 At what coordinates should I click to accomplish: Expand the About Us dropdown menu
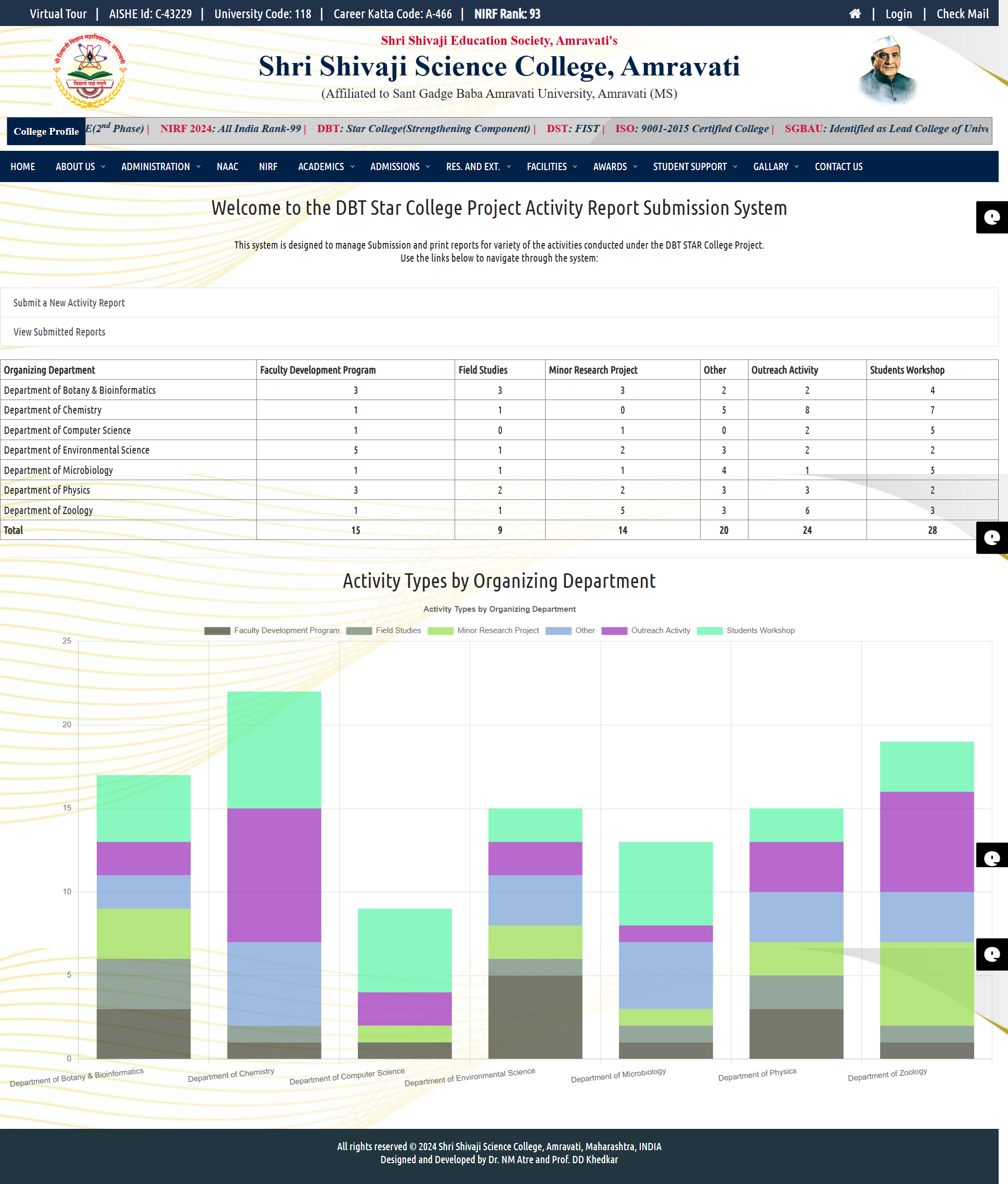click(x=80, y=167)
